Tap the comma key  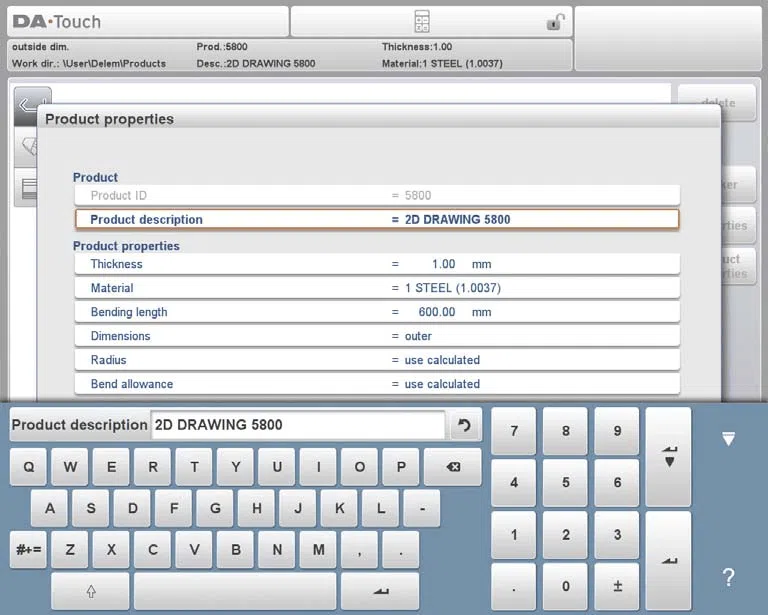pyautogui.click(x=360, y=550)
